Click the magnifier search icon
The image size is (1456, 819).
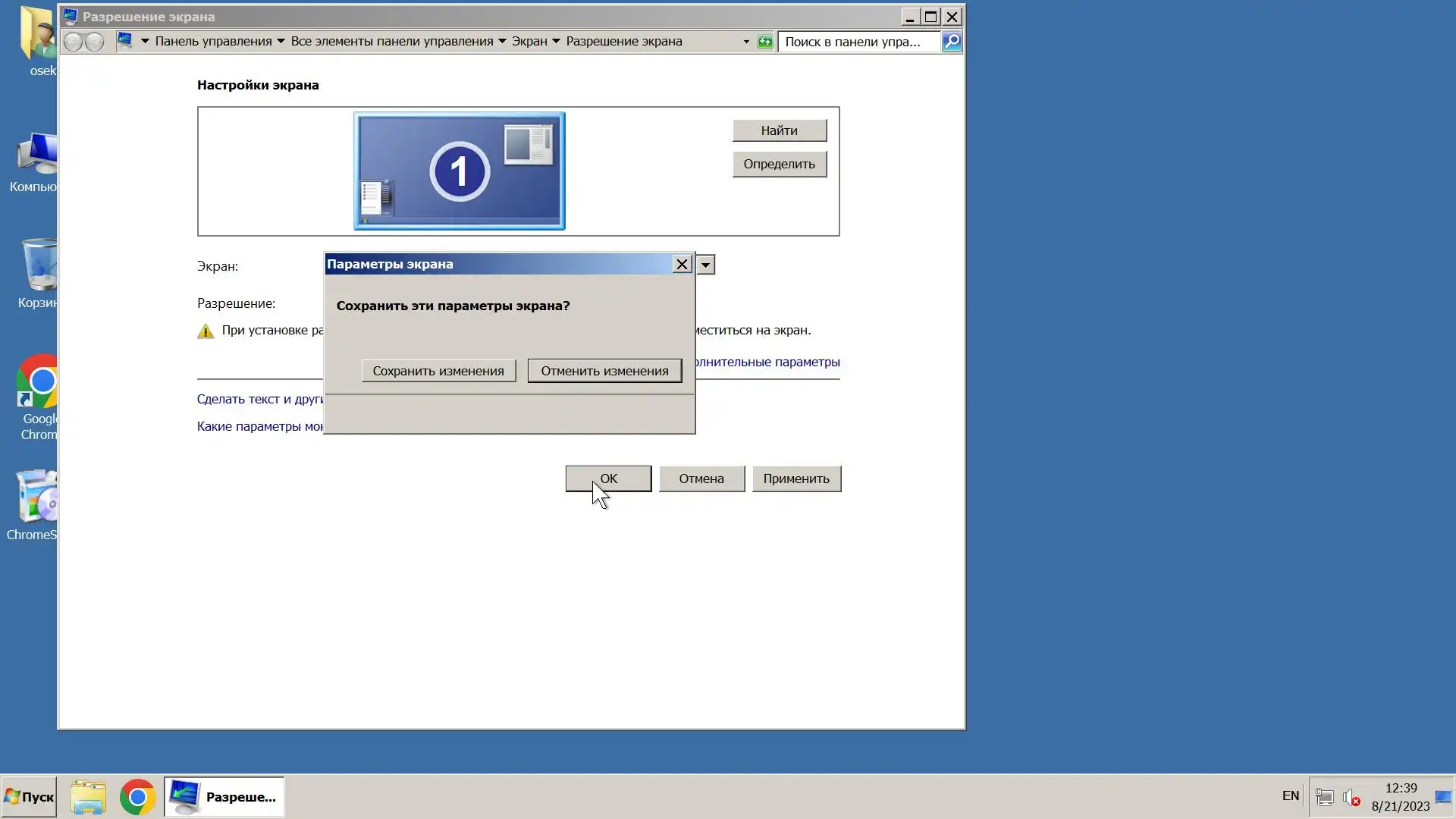coord(951,42)
